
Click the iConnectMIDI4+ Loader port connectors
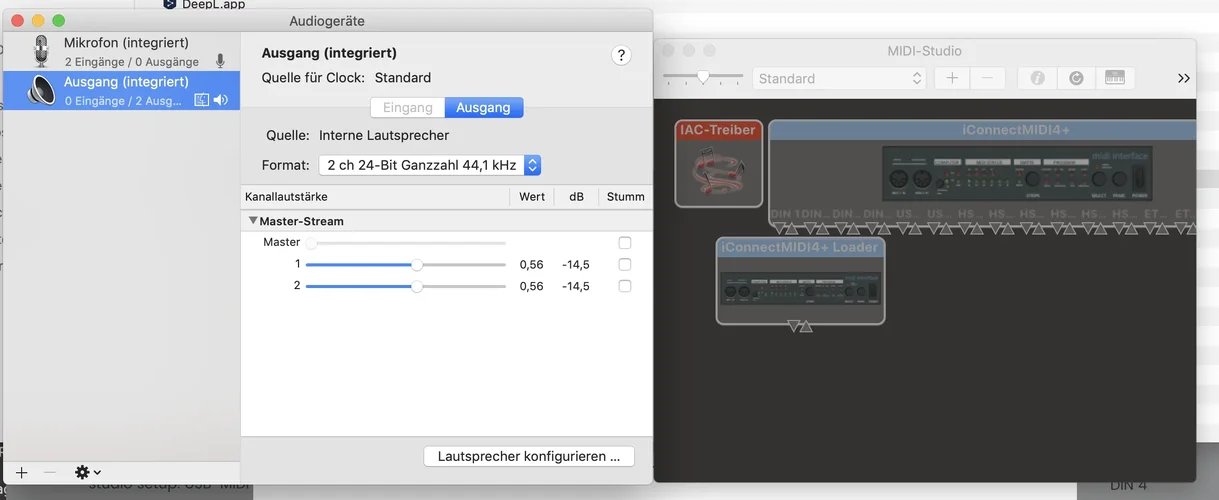pos(800,326)
